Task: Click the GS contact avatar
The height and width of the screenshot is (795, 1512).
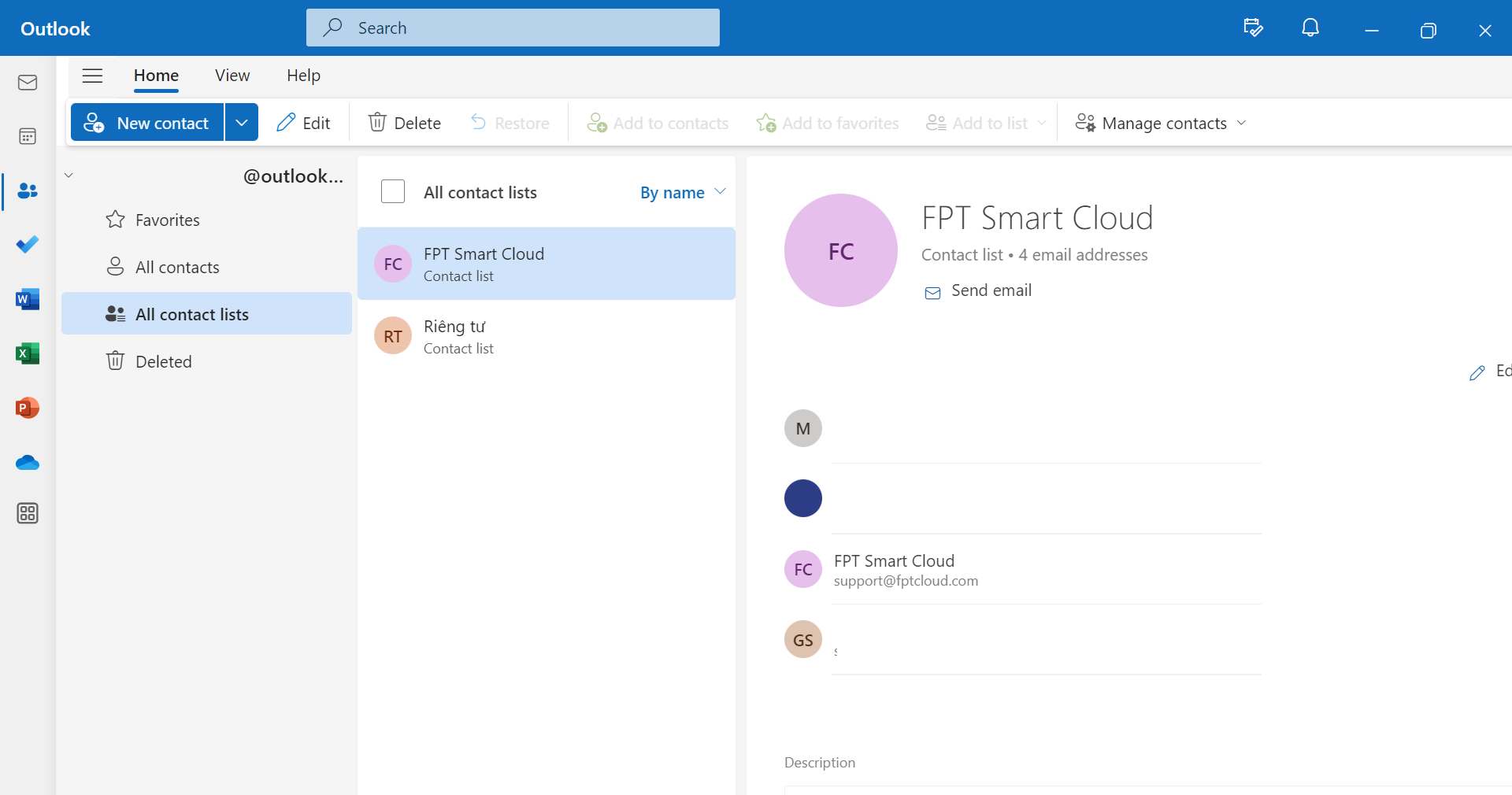Action: [x=803, y=639]
